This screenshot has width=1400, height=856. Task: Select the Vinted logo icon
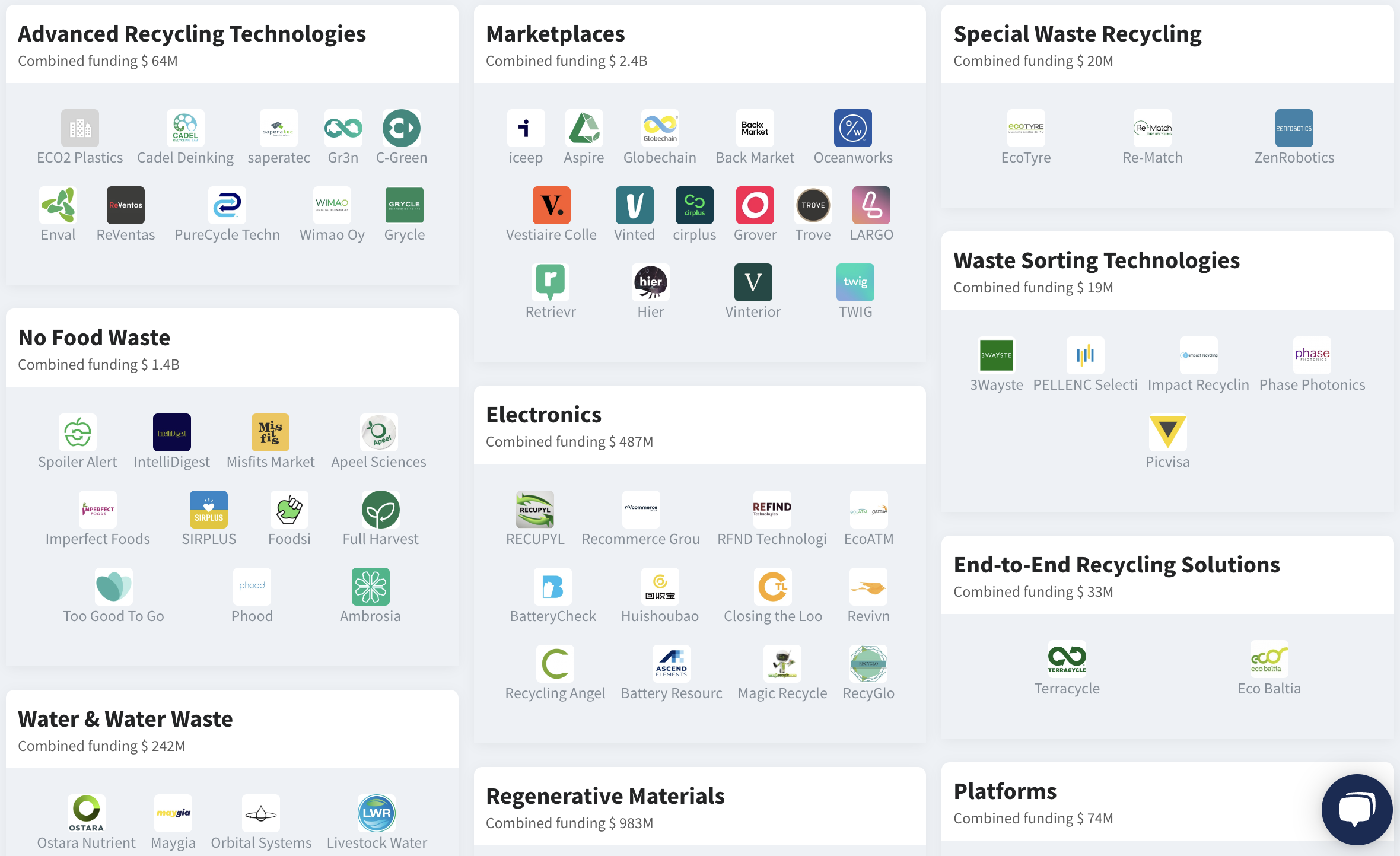point(635,205)
